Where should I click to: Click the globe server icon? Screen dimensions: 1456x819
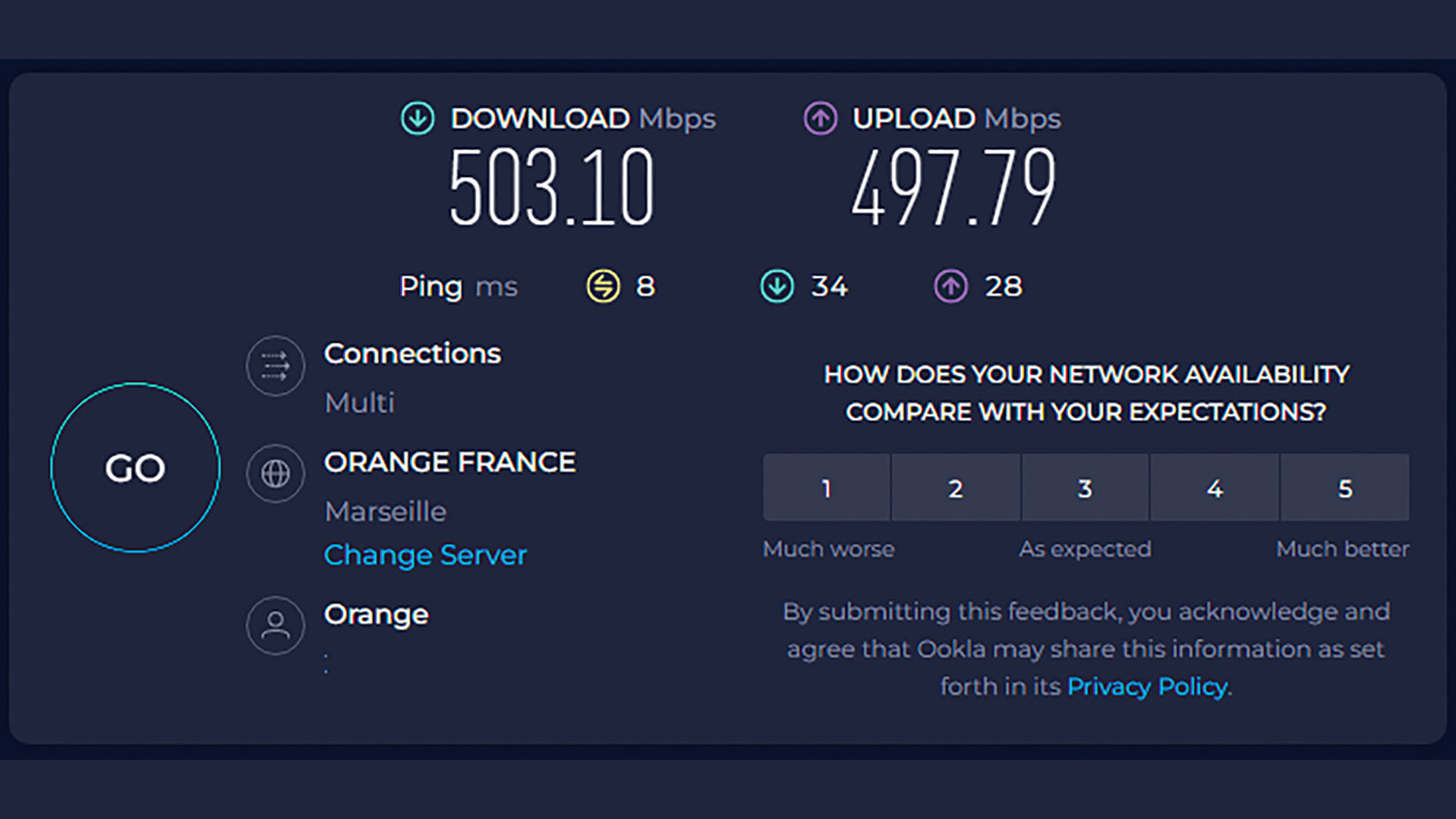click(x=275, y=474)
